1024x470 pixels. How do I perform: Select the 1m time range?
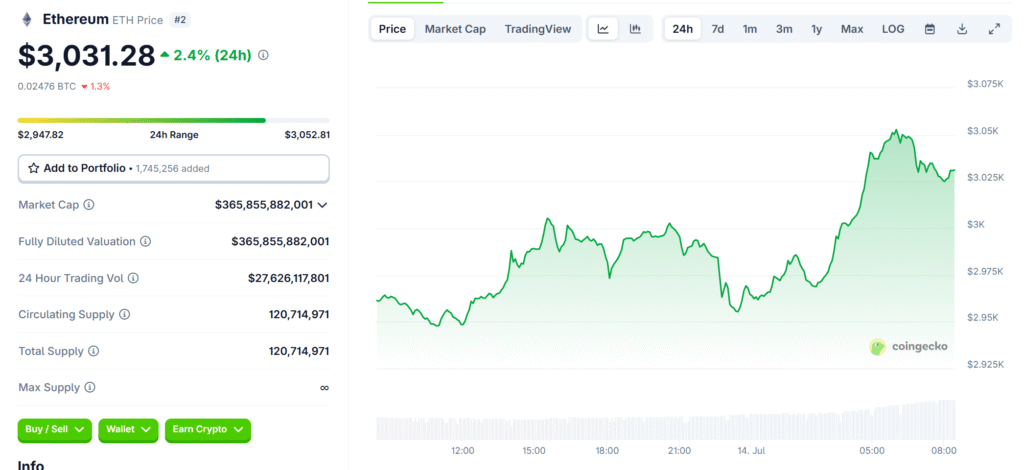pyautogui.click(x=750, y=29)
